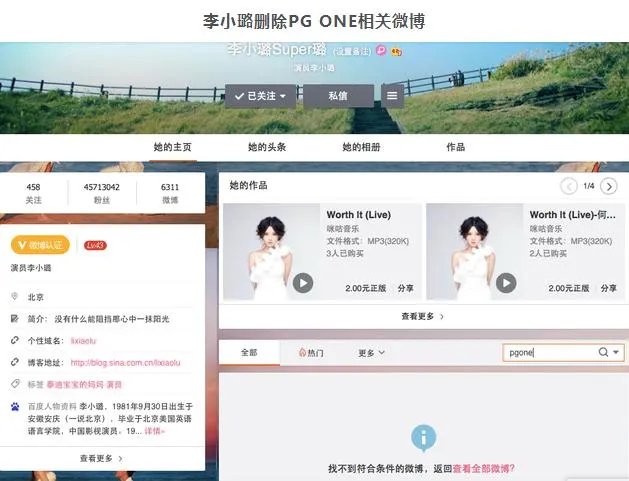Click the link icon beside 博客地址
Viewport: 629px width, 481px height.
click(14, 362)
